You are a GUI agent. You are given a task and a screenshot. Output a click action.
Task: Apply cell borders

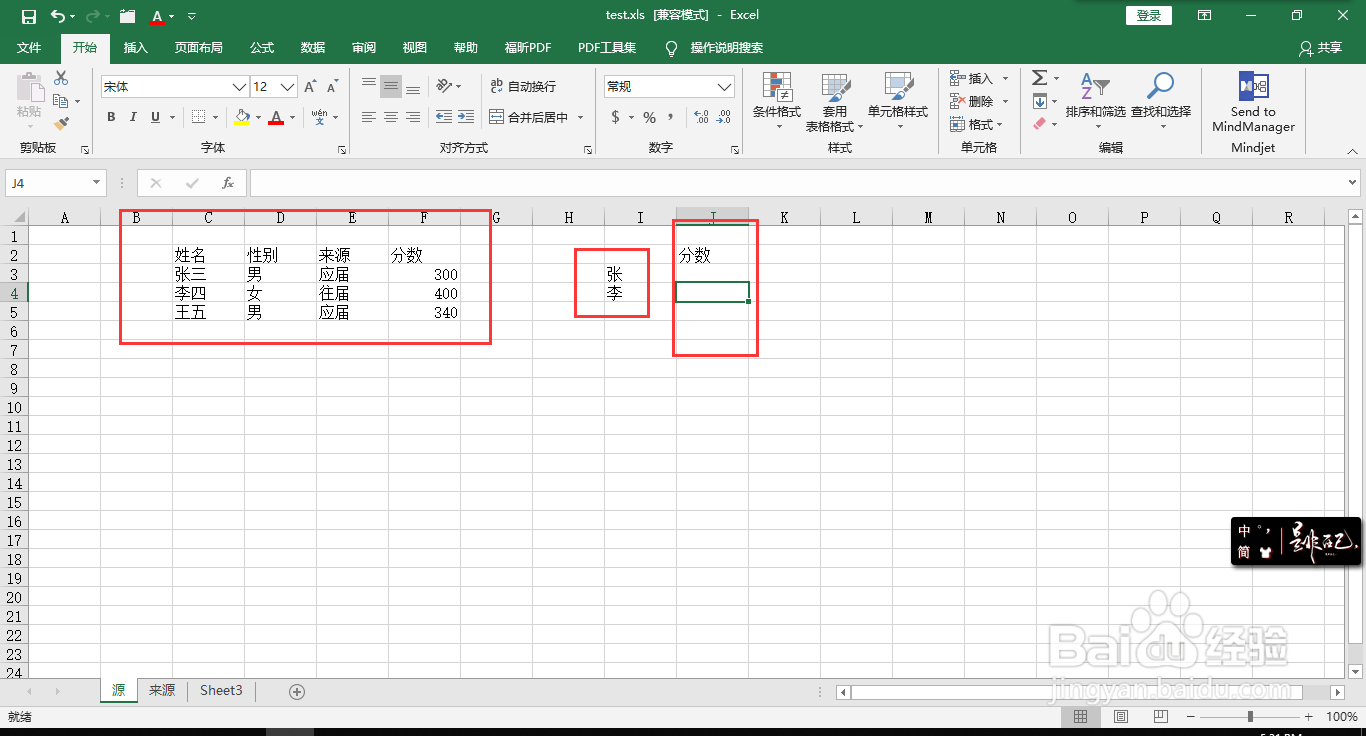coord(199,117)
